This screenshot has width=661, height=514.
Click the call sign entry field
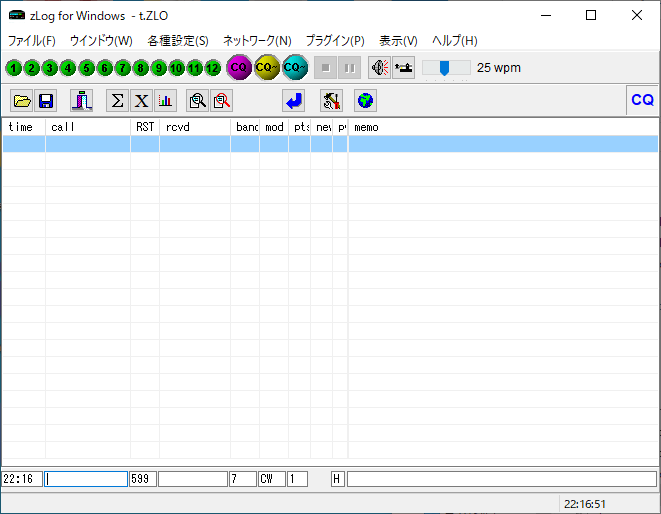(86, 479)
